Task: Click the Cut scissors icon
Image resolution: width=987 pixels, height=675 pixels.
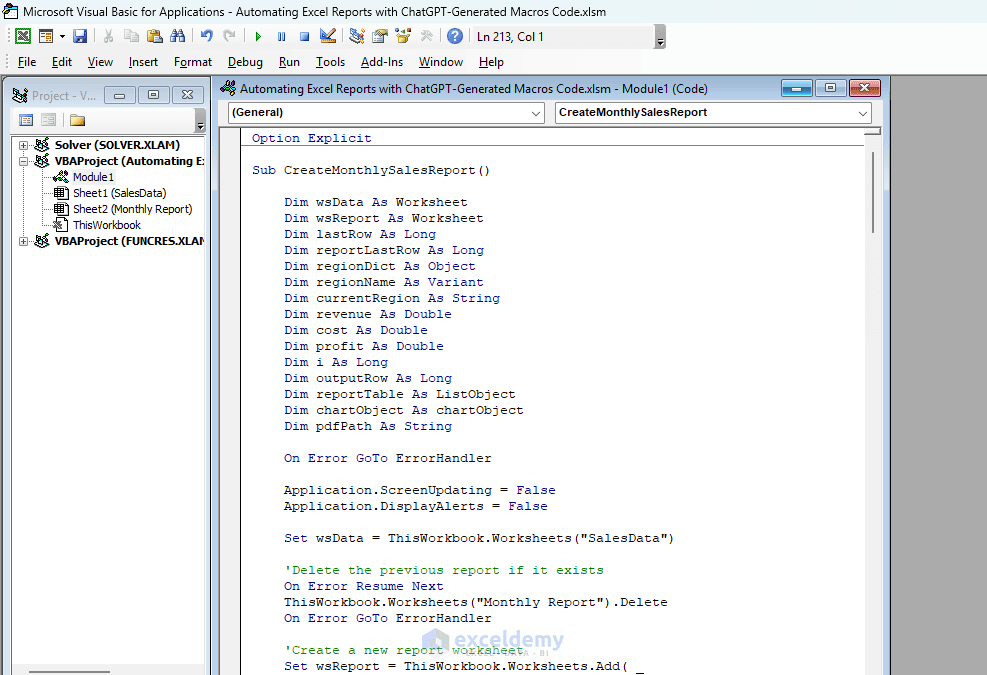Action: 108,37
